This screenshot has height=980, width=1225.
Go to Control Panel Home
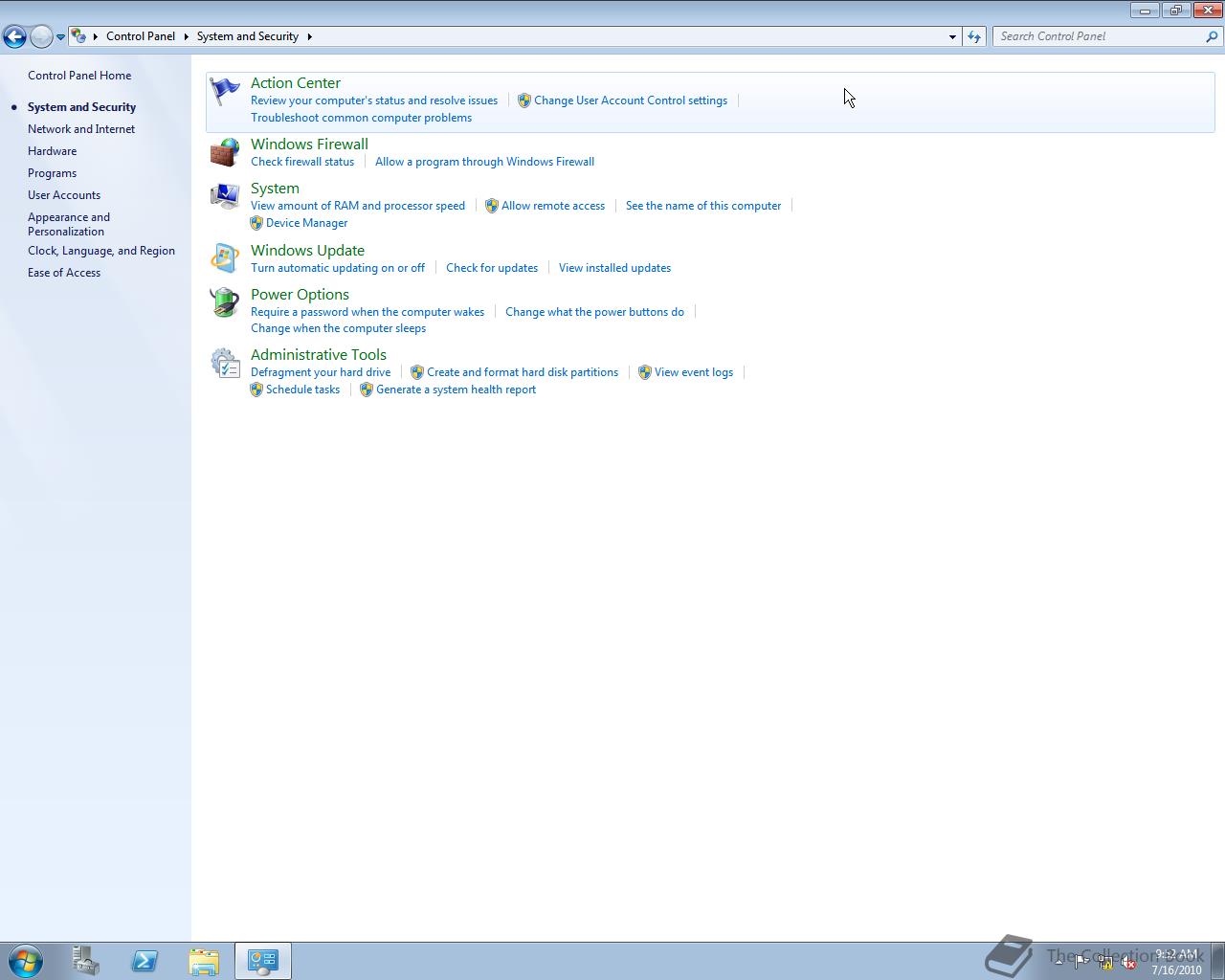click(x=79, y=76)
